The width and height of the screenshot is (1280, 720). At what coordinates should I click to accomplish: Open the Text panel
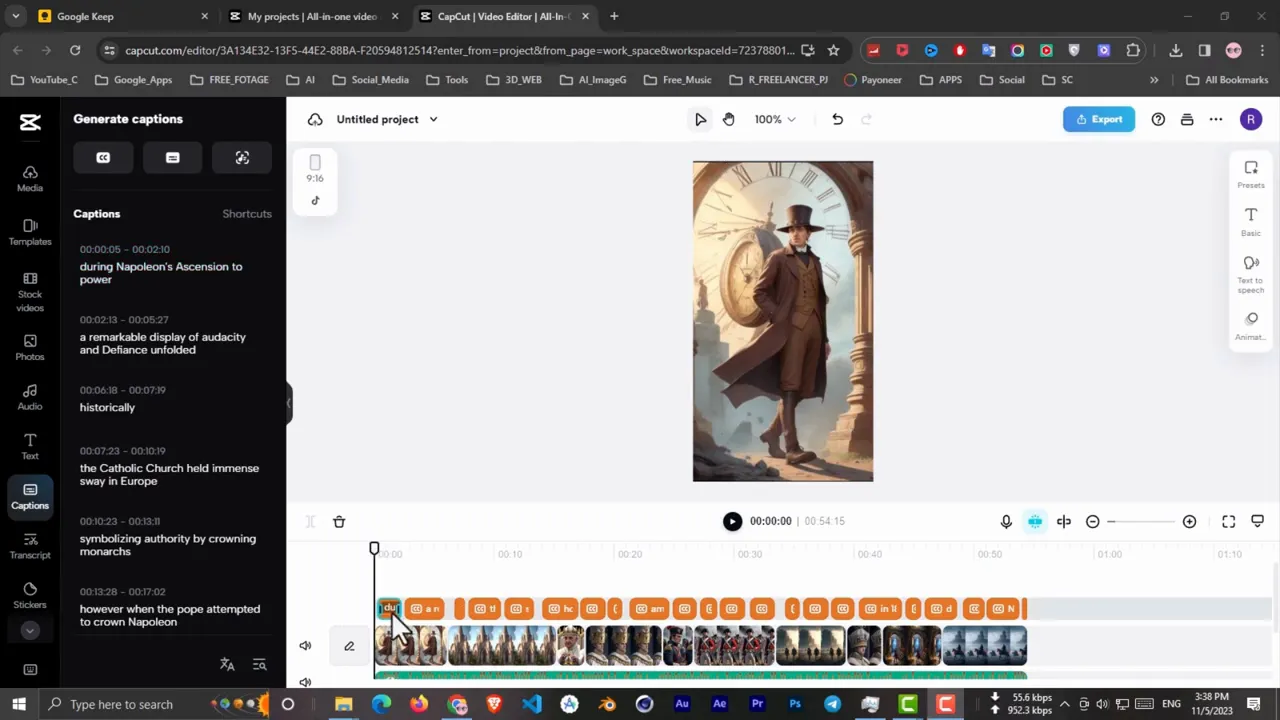click(30, 447)
